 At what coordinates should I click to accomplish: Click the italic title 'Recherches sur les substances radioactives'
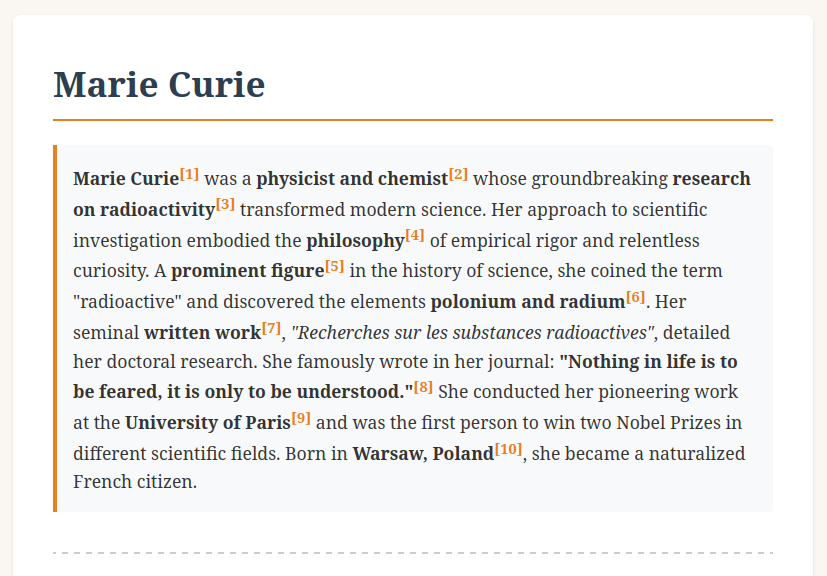[x=473, y=333]
